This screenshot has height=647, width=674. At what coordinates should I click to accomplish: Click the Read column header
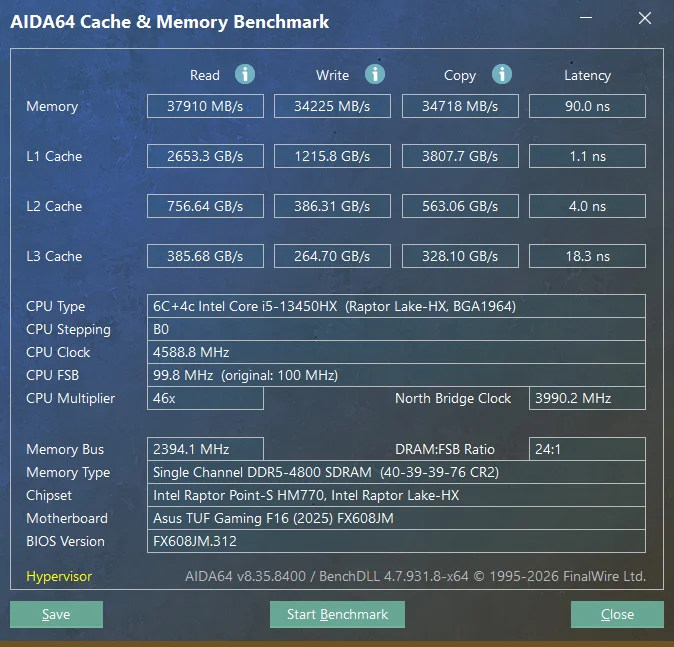coord(205,75)
